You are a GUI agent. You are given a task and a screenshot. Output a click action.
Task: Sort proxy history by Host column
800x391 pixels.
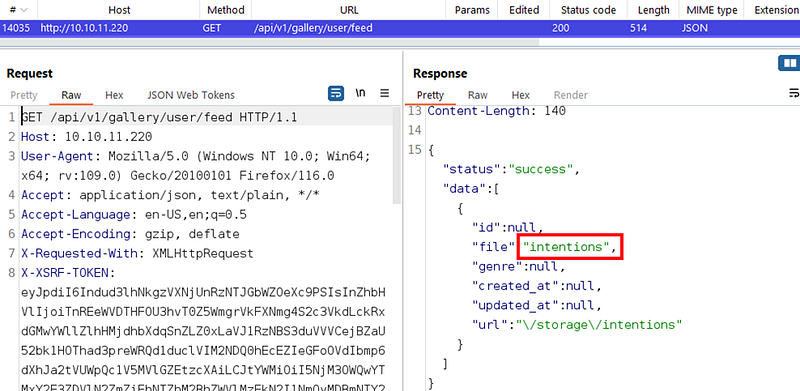pos(119,10)
